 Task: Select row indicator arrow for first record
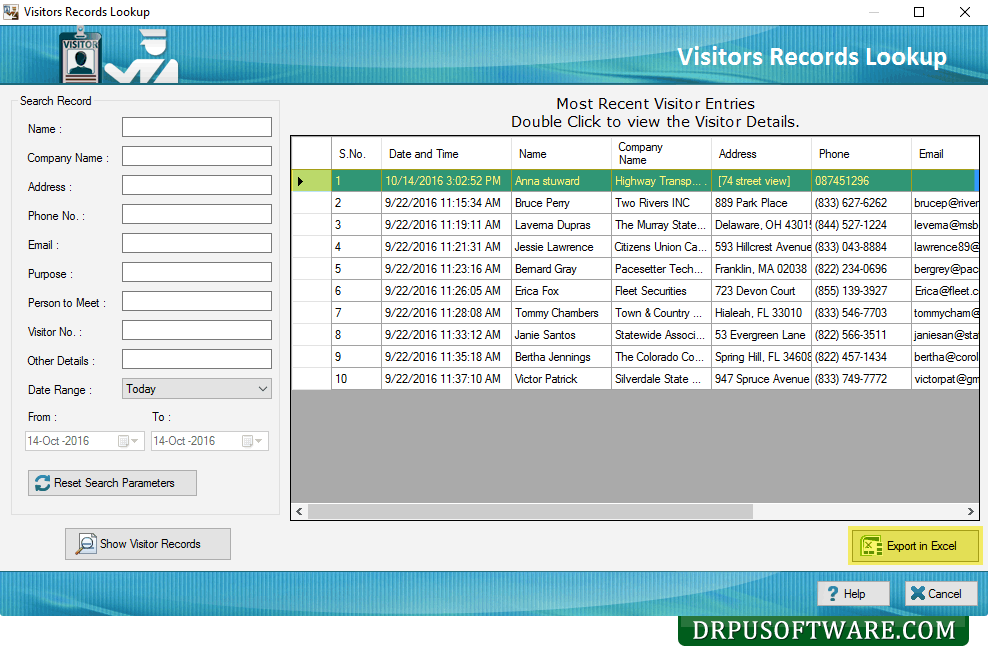300,181
